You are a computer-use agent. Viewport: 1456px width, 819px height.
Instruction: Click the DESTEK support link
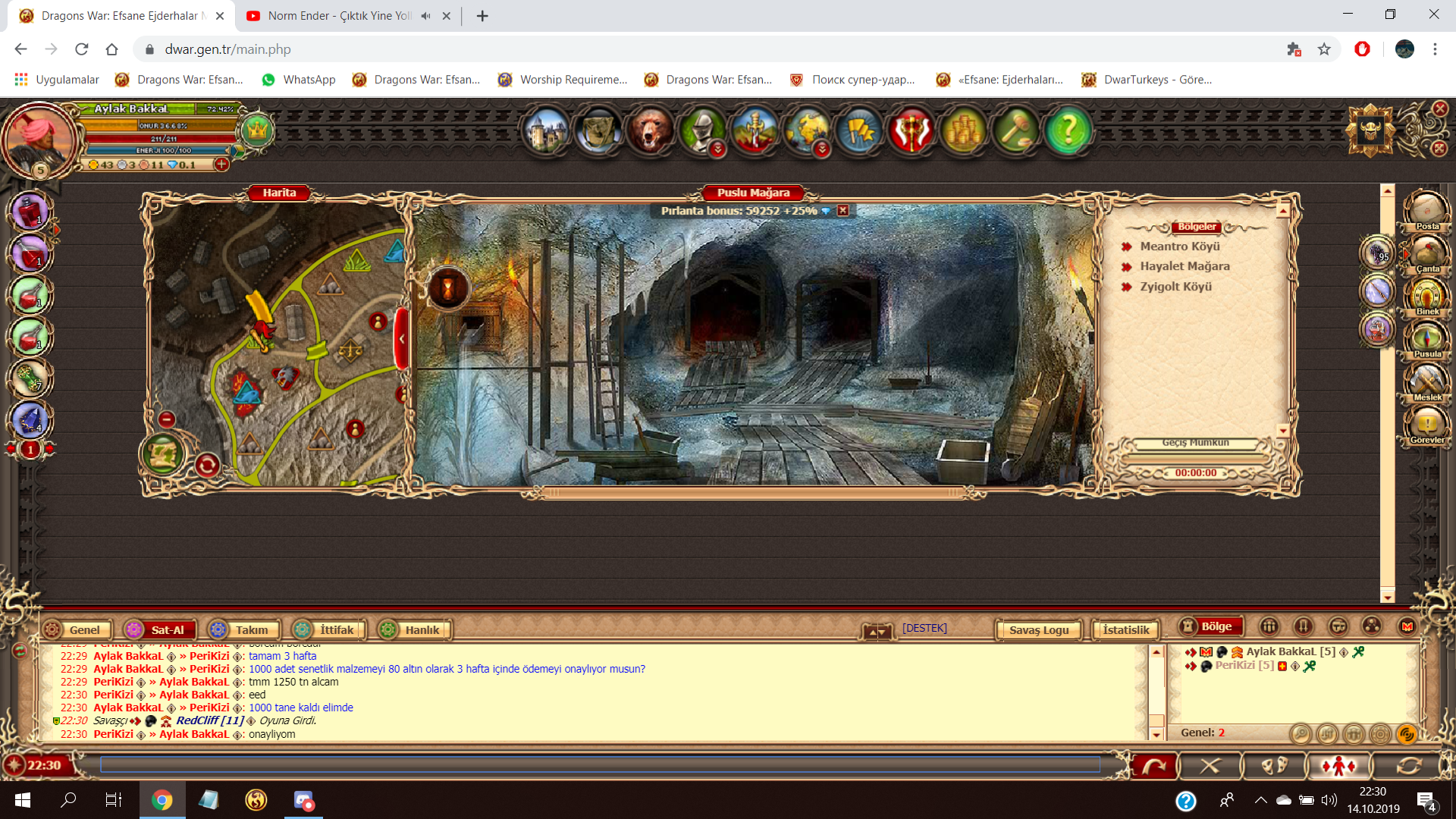tap(924, 628)
